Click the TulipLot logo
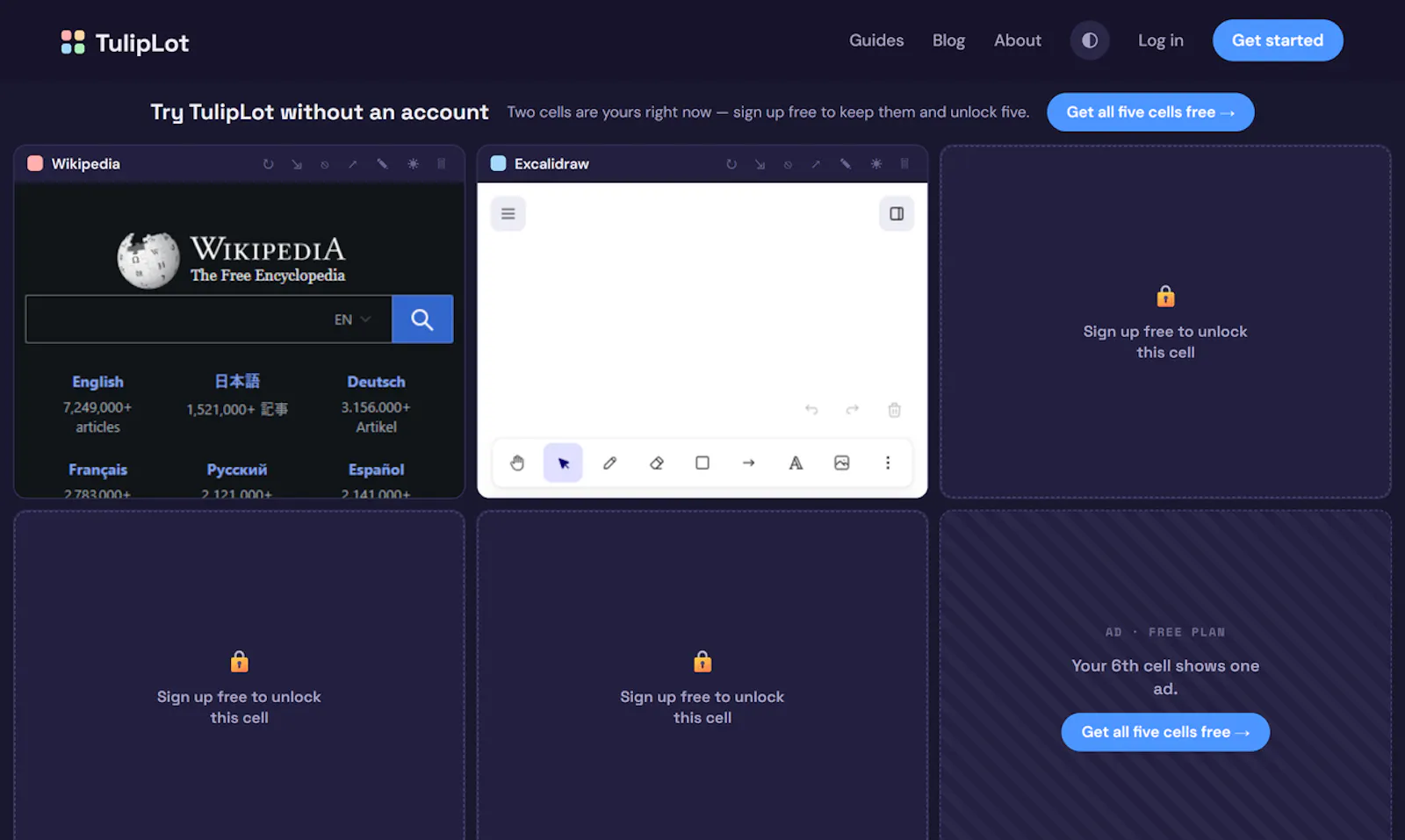The image size is (1405, 840). point(125,42)
